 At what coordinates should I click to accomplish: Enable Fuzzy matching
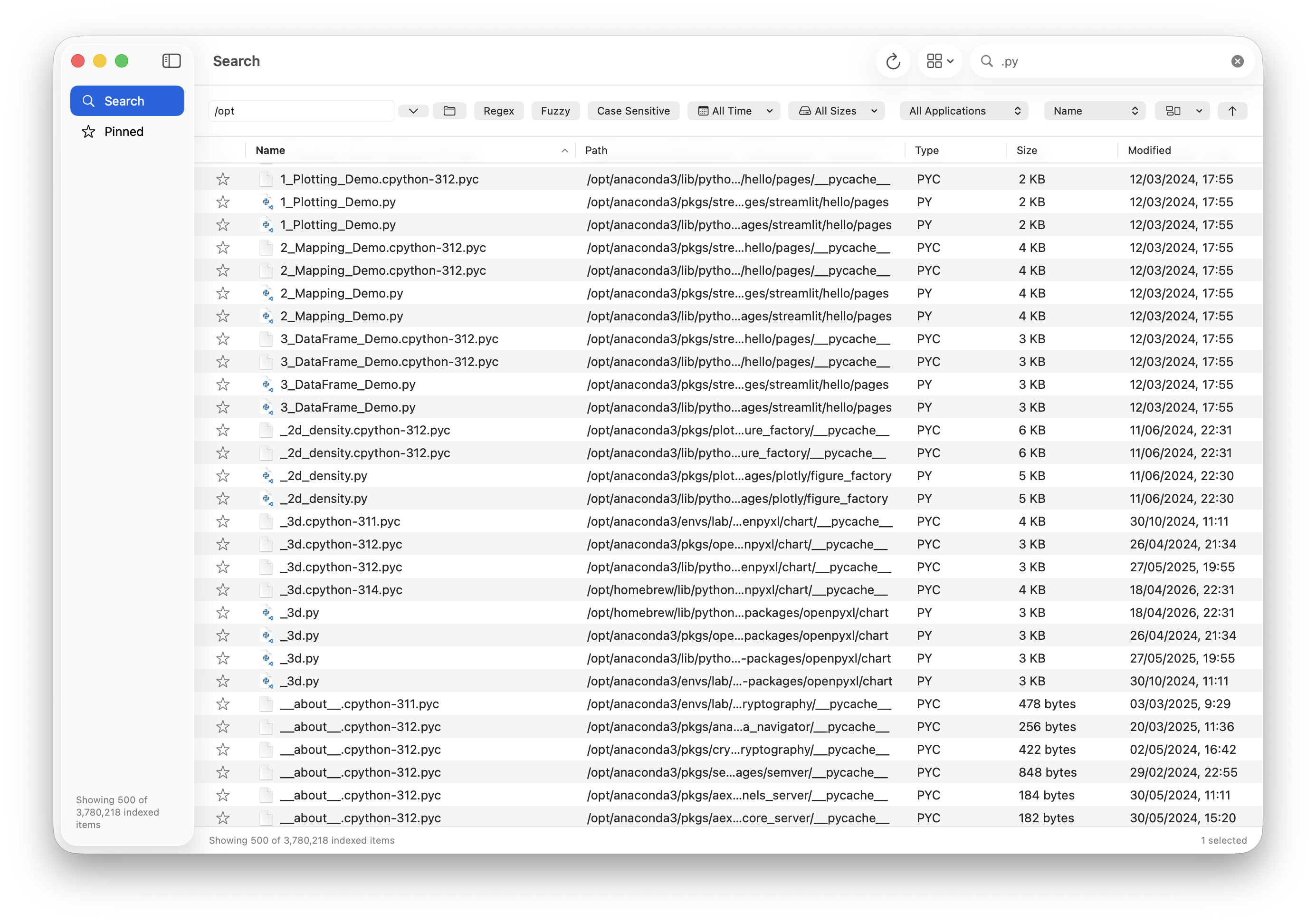click(x=555, y=111)
